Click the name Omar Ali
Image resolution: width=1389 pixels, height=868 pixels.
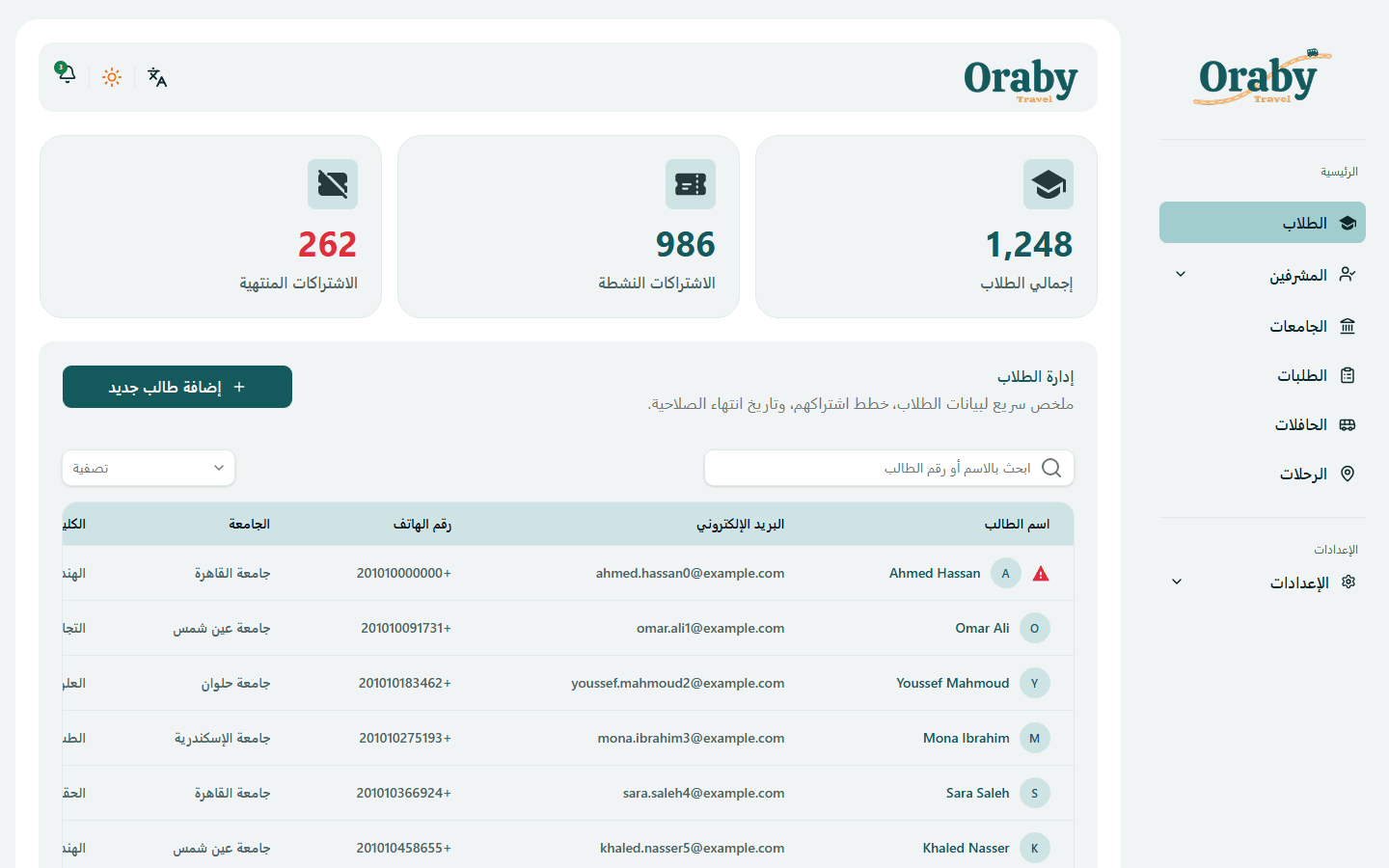pyautogui.click(x=982, y=628)
